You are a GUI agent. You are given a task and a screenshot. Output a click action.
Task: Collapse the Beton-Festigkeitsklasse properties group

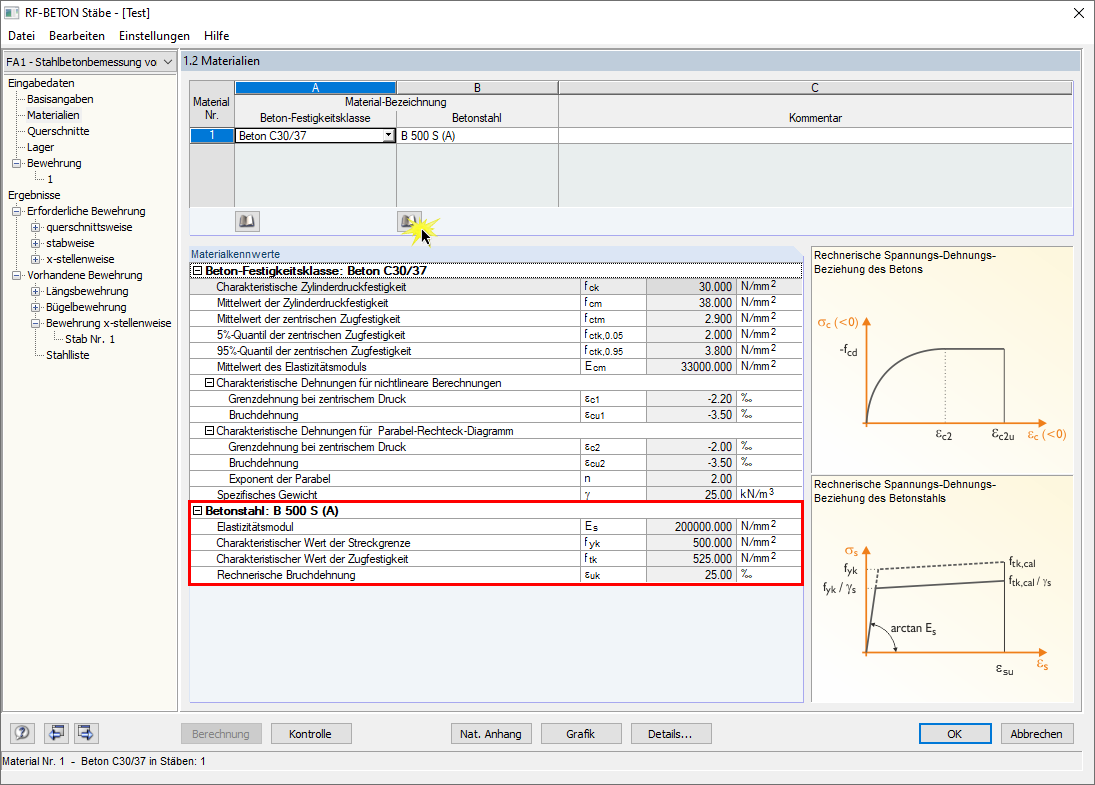[197, 271]
